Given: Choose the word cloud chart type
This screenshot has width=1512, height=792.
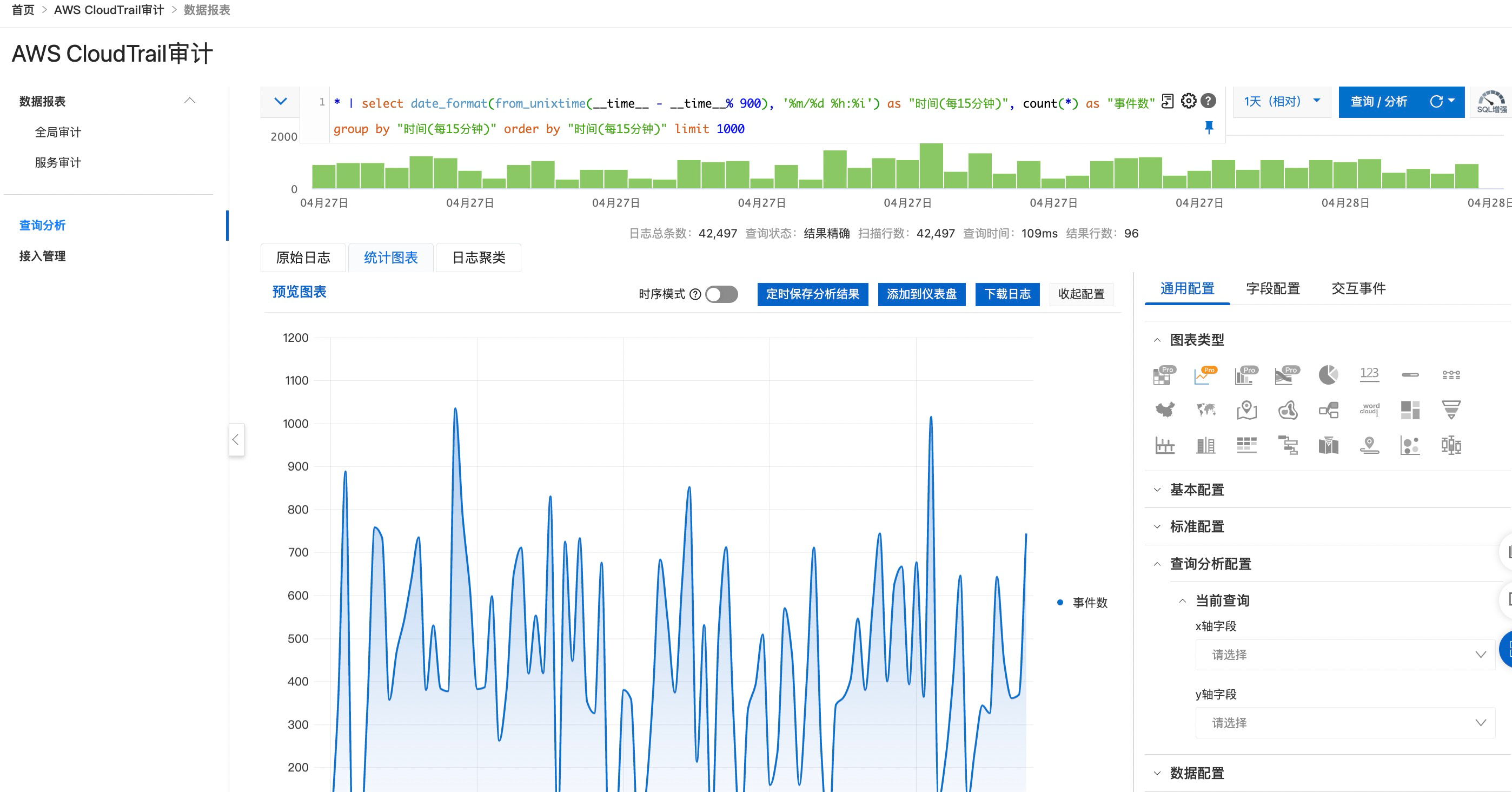Looking at the screenshot, I should [x=1369, y=410].
